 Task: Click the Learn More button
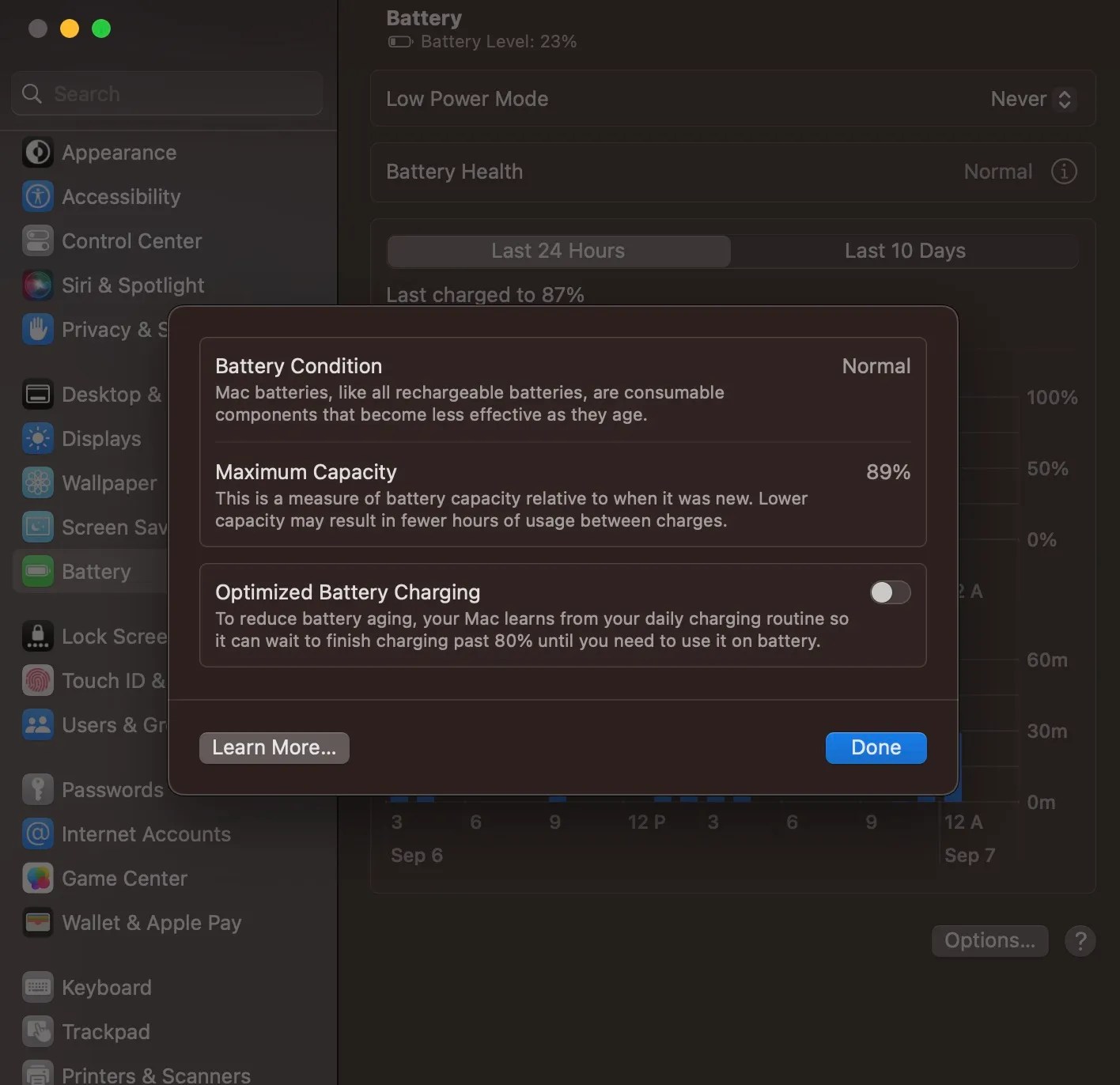coord(274,747)
